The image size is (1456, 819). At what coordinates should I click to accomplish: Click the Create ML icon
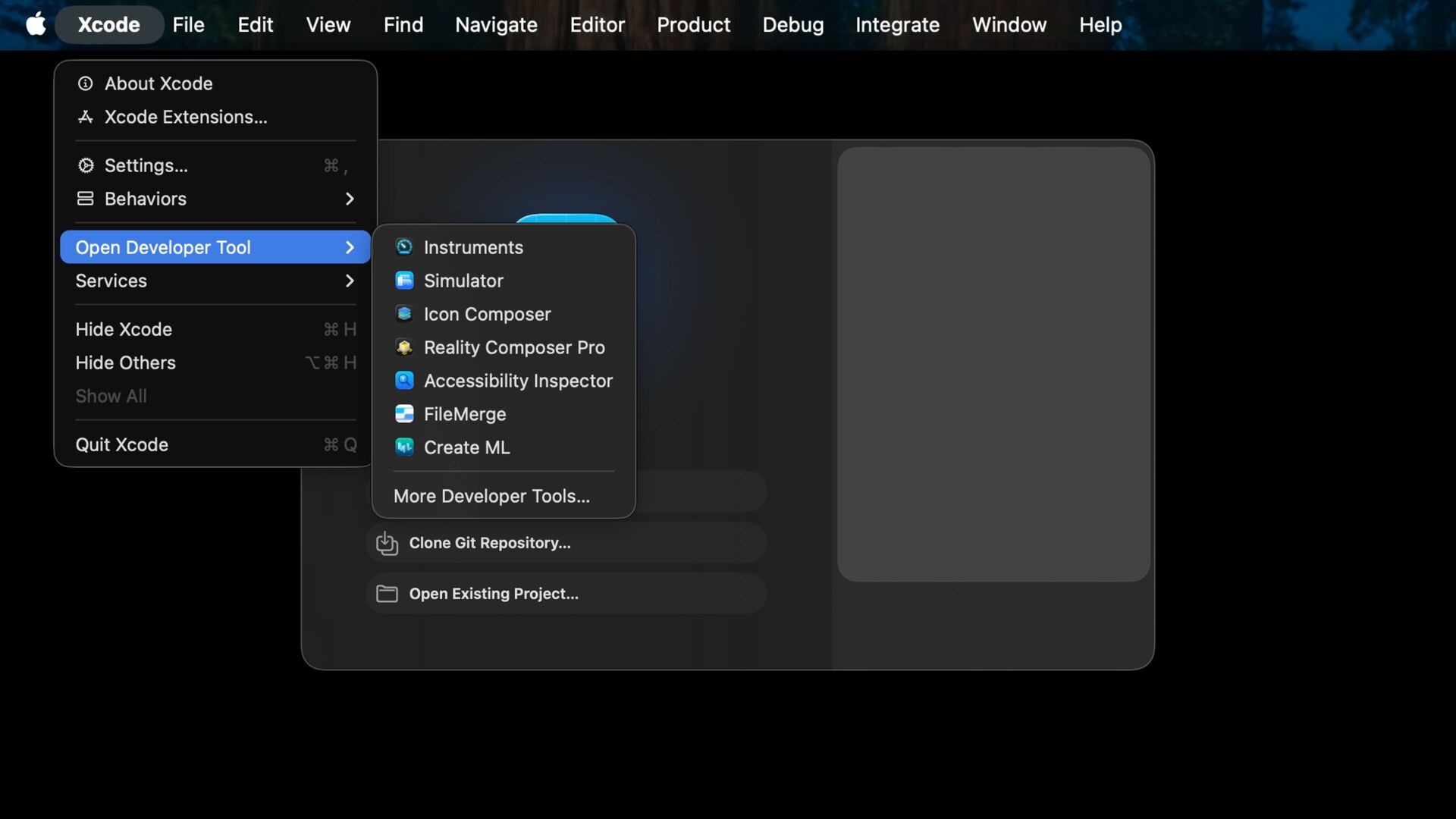[404, 447]
